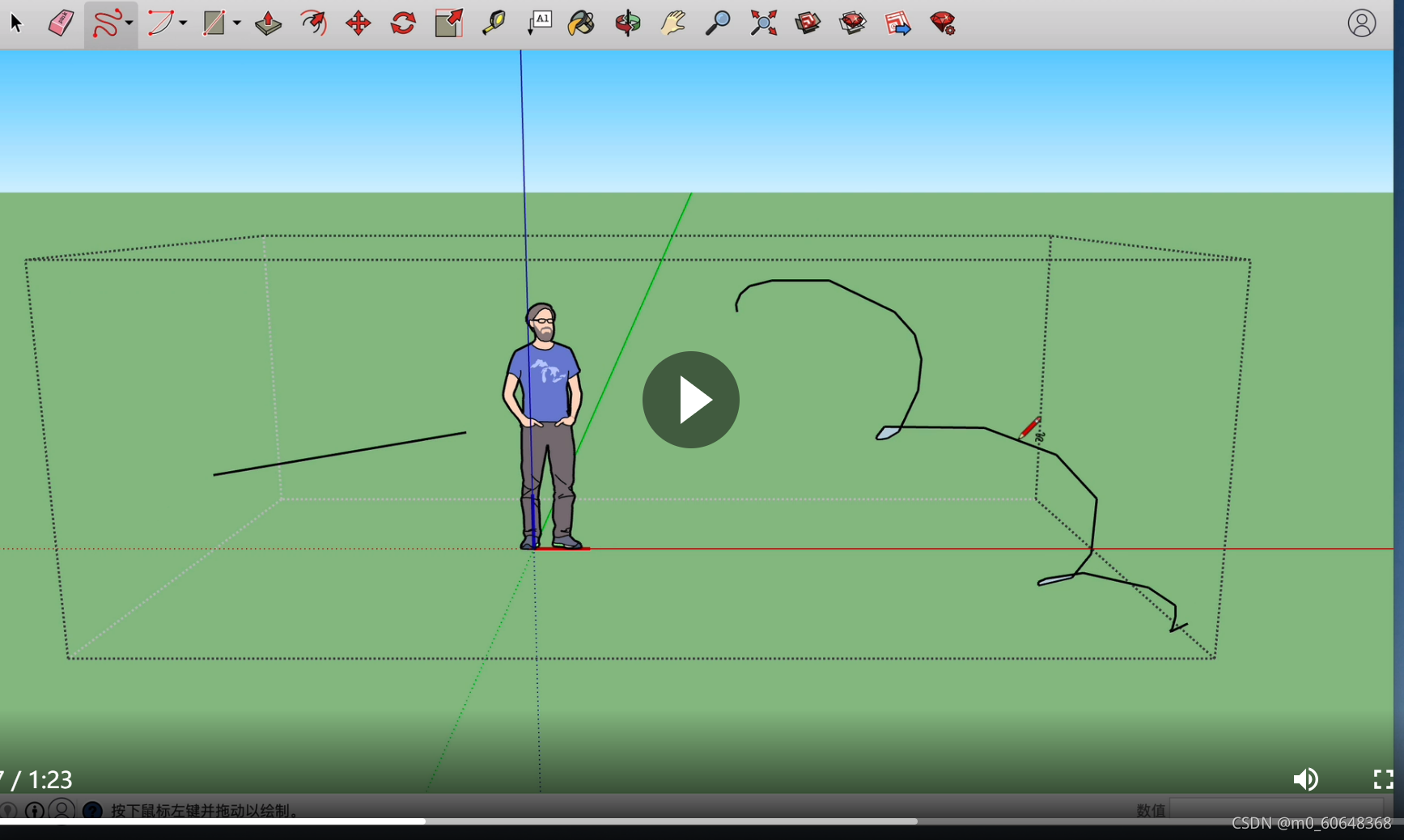Screen dimensions: 1404x840
Task: Choose the Arc tool
Action: pos(160,23)
